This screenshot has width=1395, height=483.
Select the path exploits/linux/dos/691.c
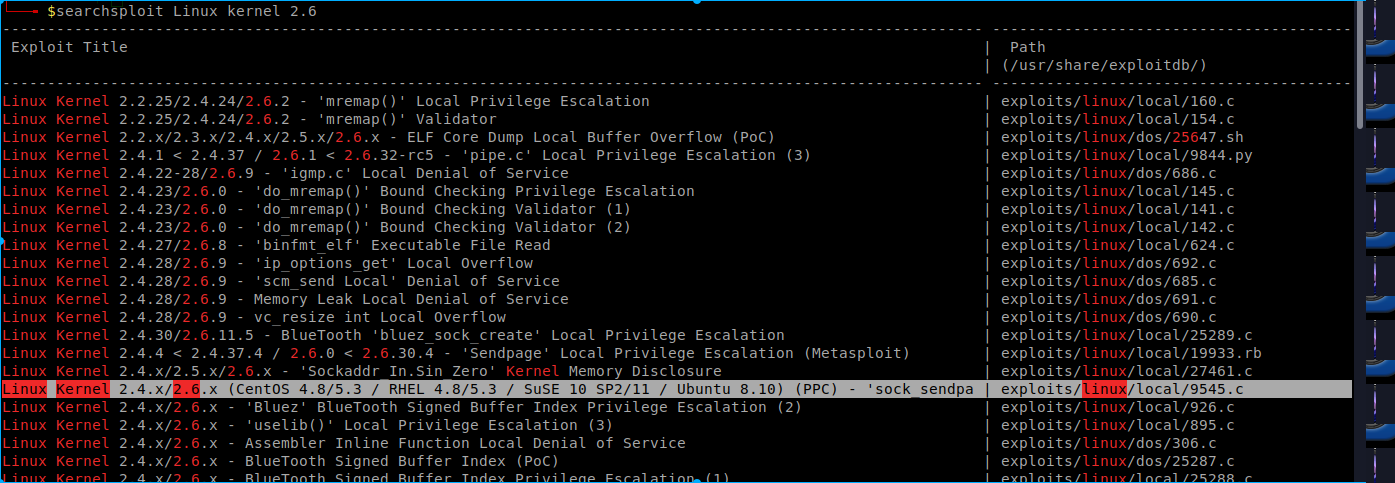(x=1109, y=299)
